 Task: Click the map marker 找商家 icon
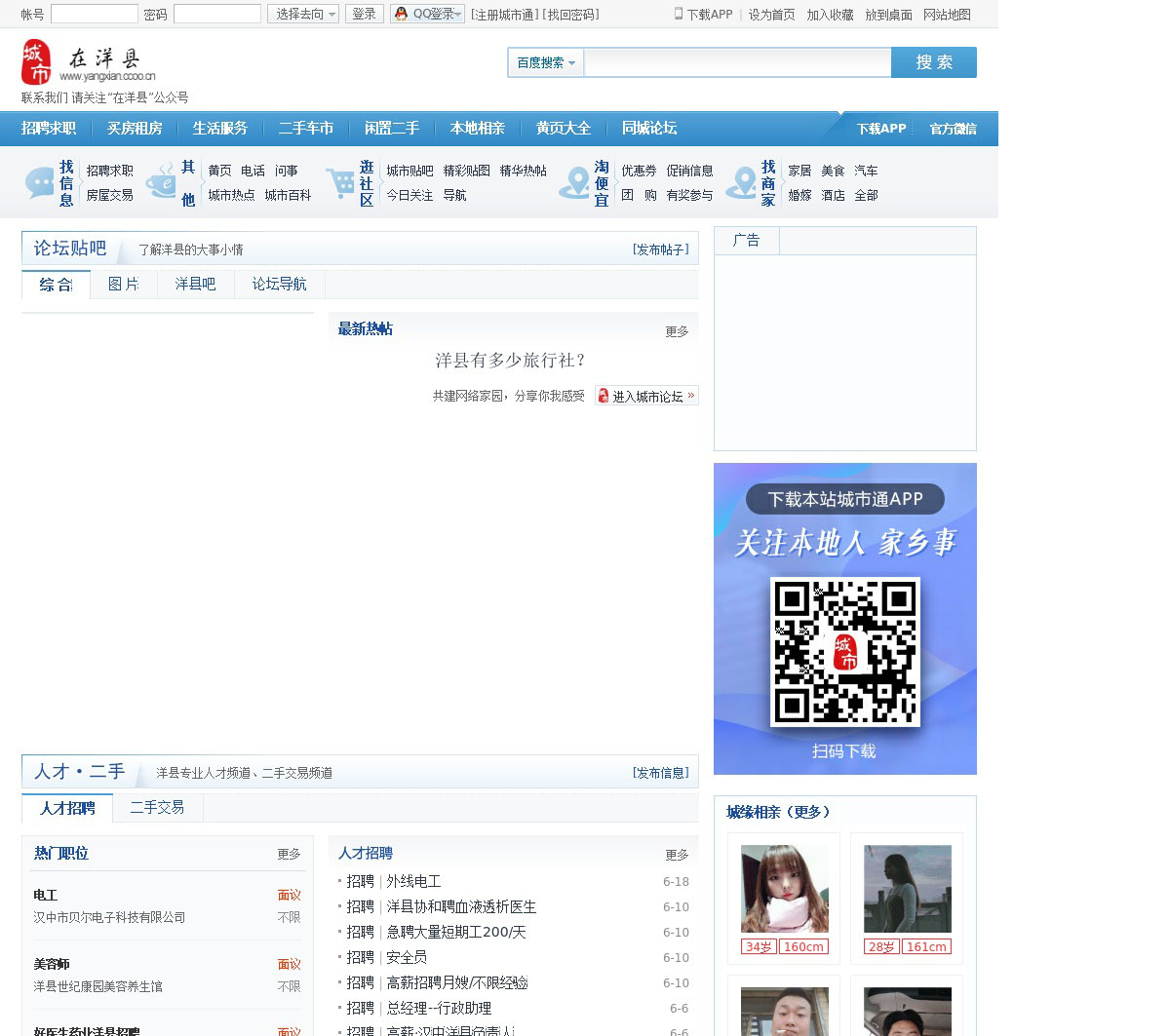point(741,182)
